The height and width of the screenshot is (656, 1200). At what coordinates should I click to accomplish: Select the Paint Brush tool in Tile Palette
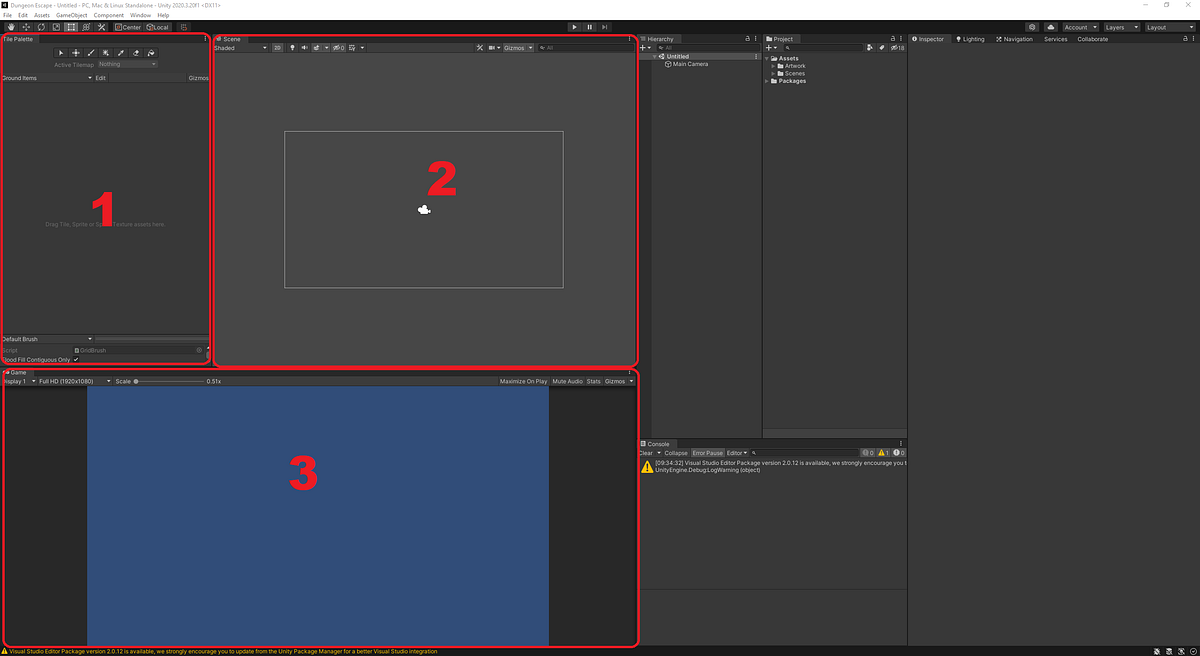[x=91, y=53]
